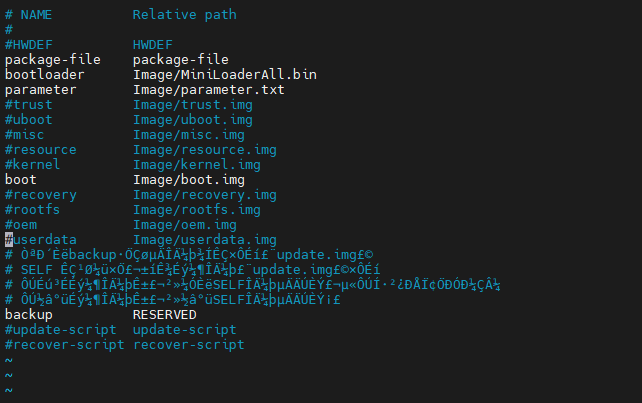Click the RESERVED value for backup

pyautogui.click(x=165, y=315)
